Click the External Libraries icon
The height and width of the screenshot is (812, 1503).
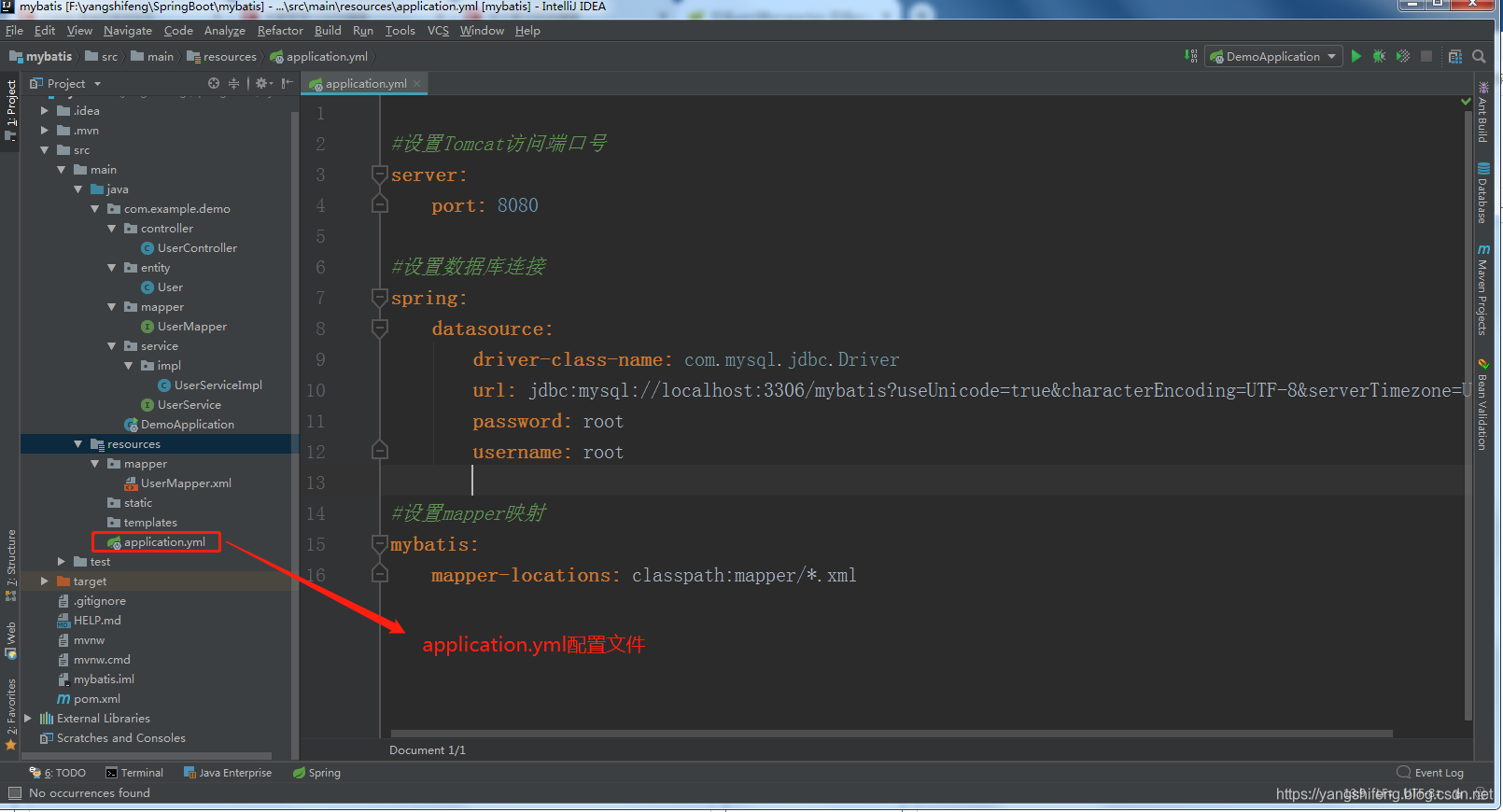tap(47, 719)
